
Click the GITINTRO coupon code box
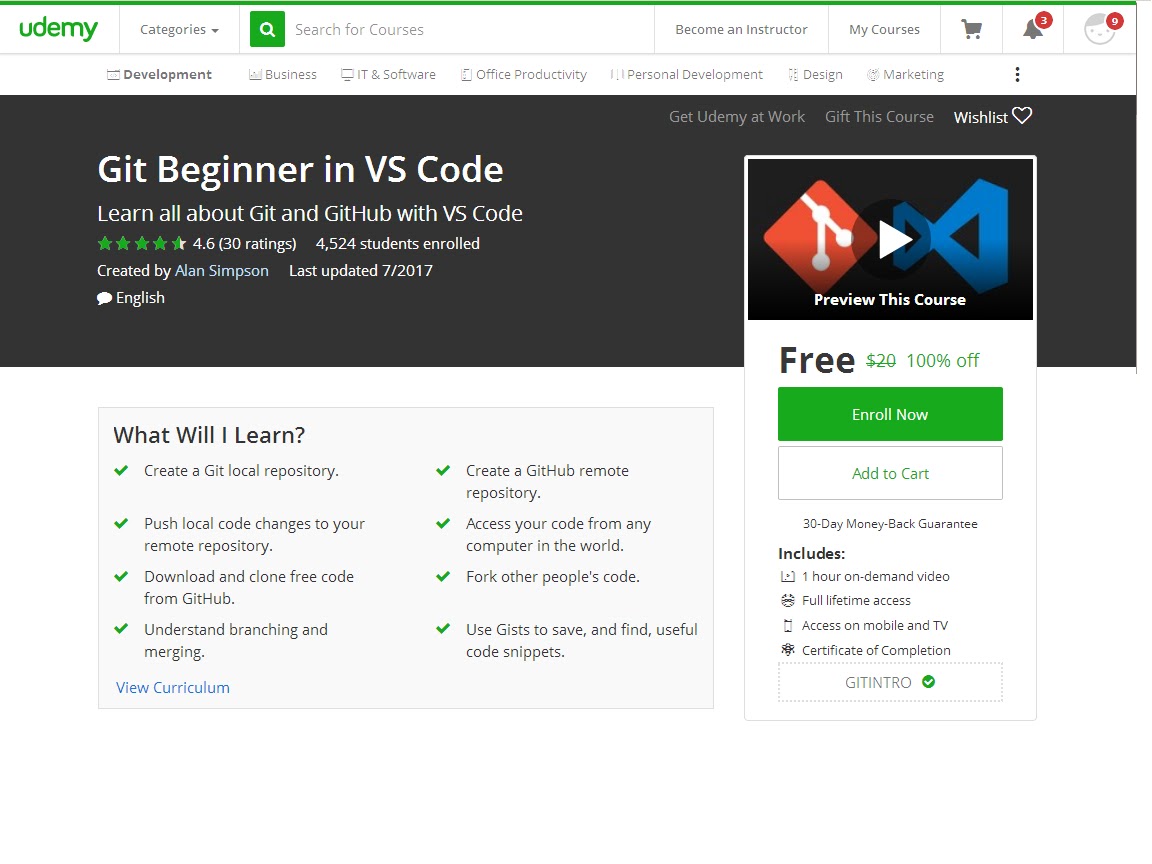coord(890,683)
